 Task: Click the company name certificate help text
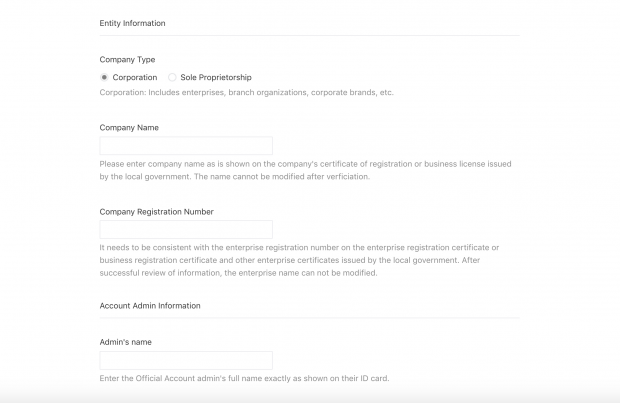point(305,170)
